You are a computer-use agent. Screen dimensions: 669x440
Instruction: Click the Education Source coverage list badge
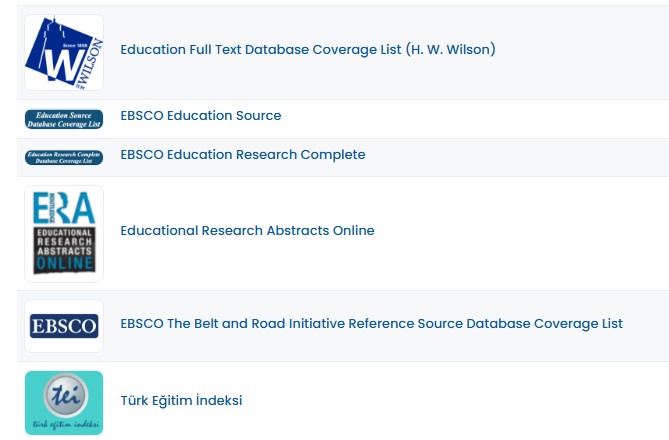point(63,119)
